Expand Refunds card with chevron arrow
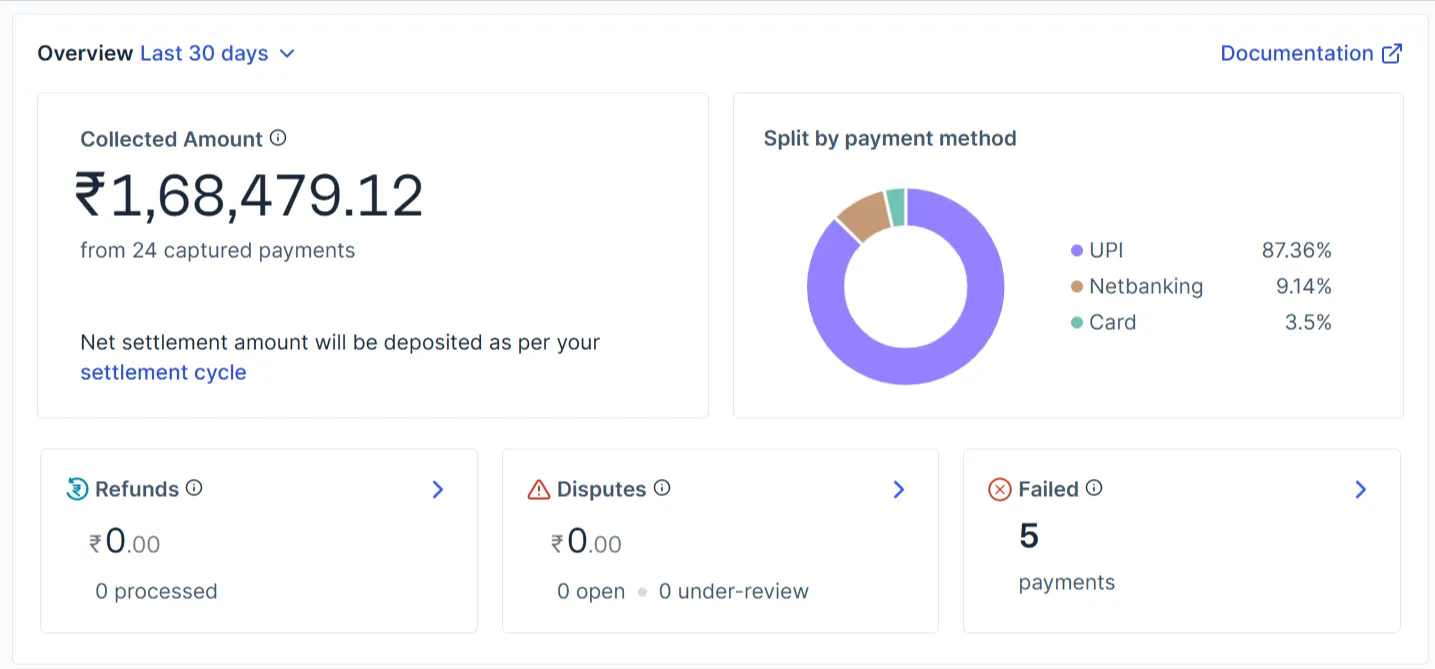 click(437, 489)
